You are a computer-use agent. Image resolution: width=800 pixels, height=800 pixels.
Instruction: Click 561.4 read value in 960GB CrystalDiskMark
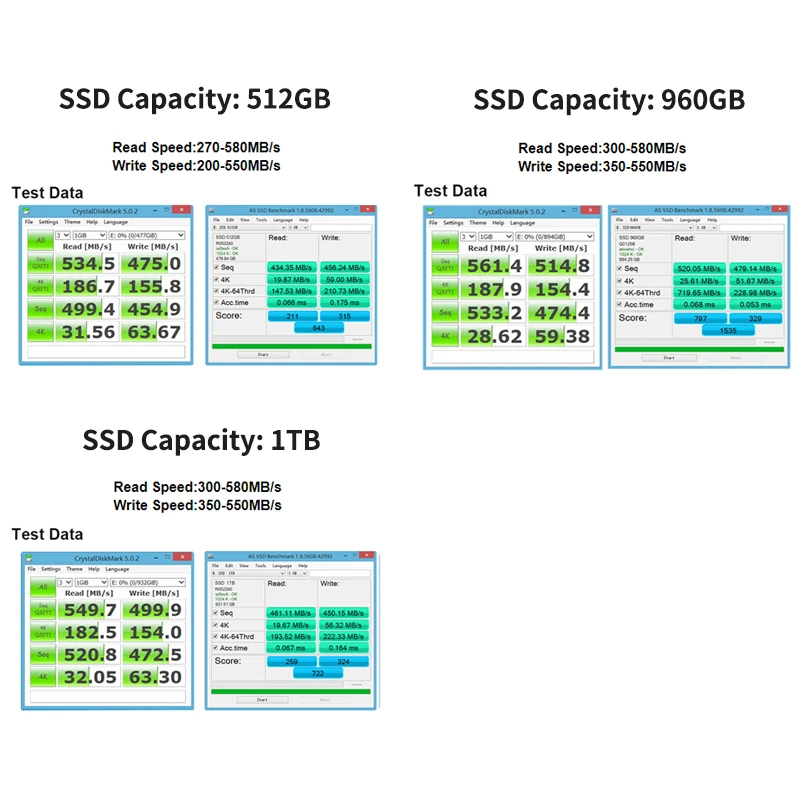click(x=494, y=265)
